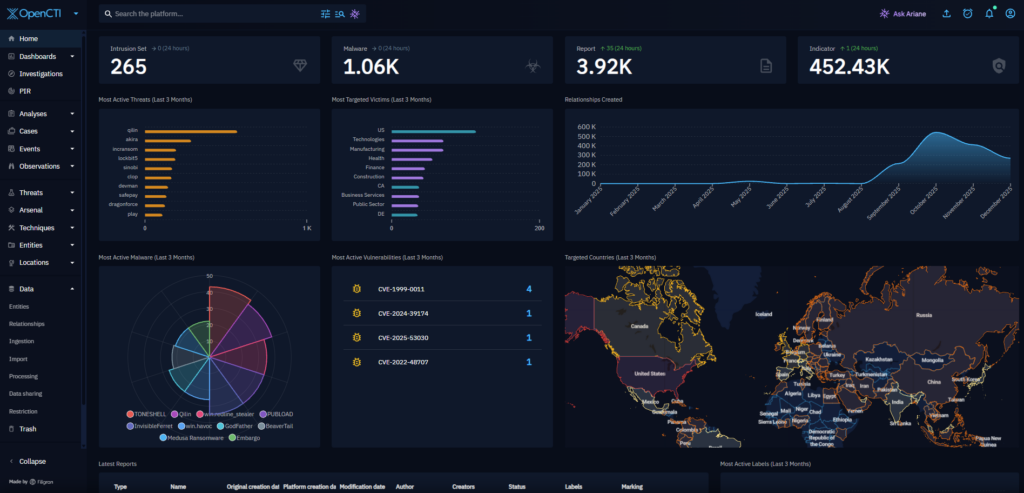Viewport: 1024px width, 493px height.
Task: Expand the Dashboards menu arrow
Action: [x=72, y=57]
